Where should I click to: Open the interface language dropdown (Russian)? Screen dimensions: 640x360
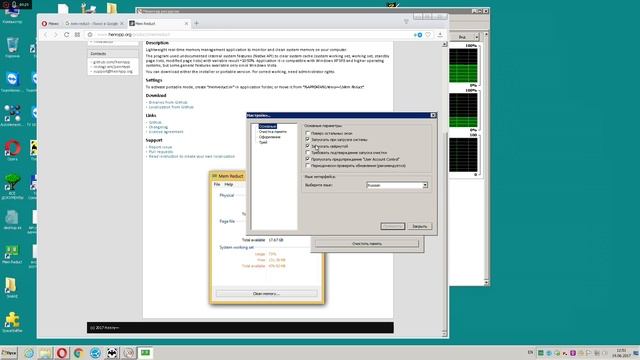397,185
